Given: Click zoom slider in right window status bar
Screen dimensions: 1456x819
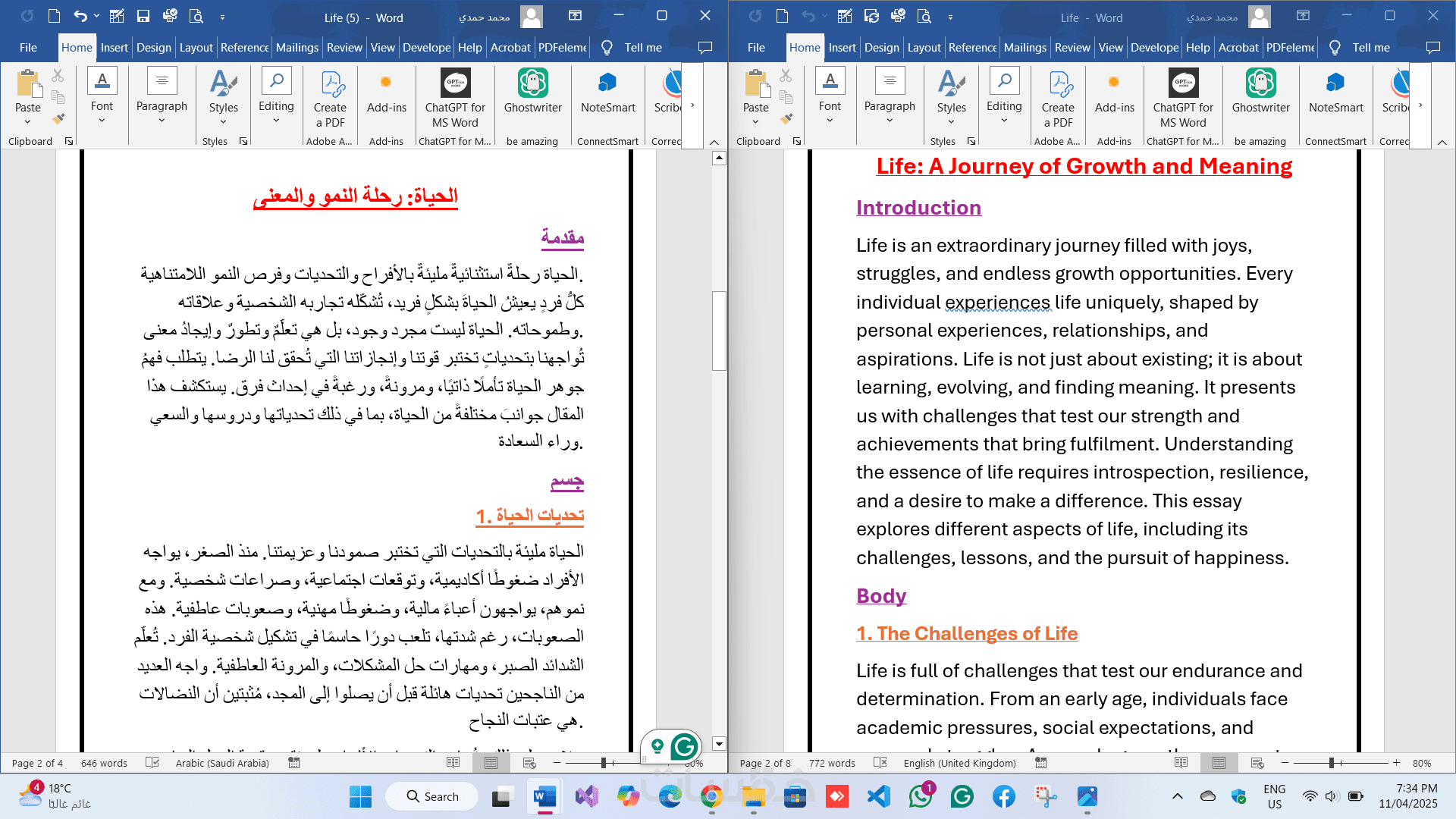Looking at the screenshot, I should pyautogui.click(x=1332, y=763).
